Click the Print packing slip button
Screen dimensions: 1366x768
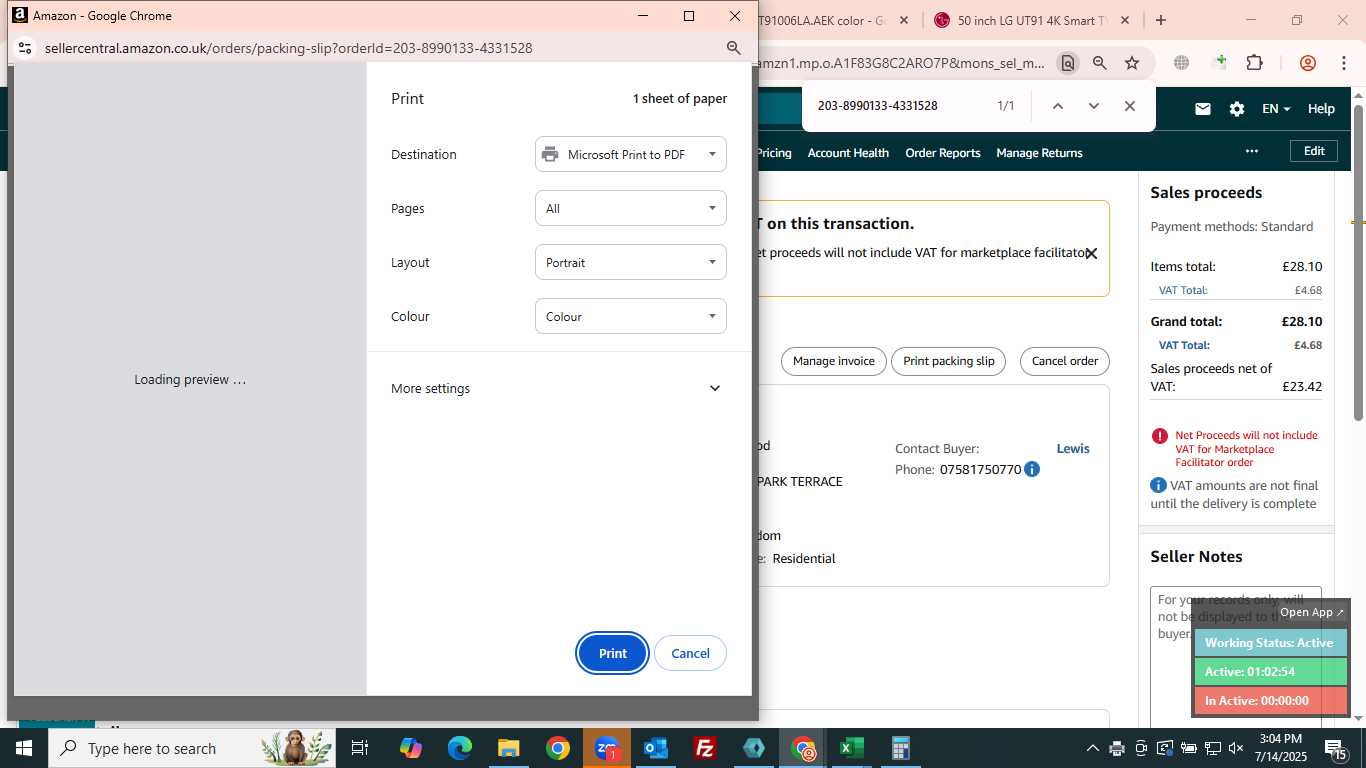(949, 361)
